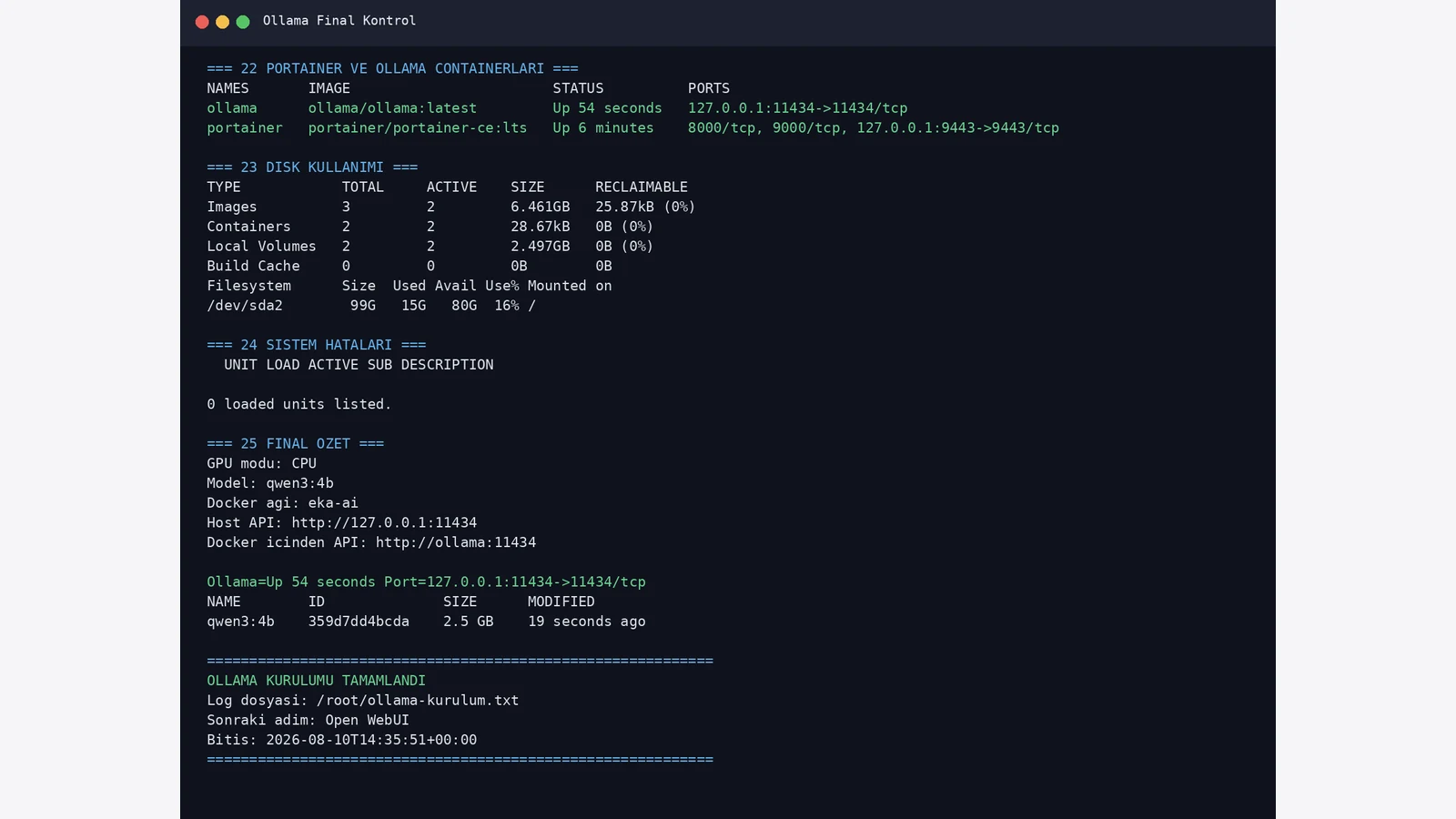Screen dimensions: 1456x819
Task: Click the Local Volumes size '2.497GB'
Action: tap(541, 247)
